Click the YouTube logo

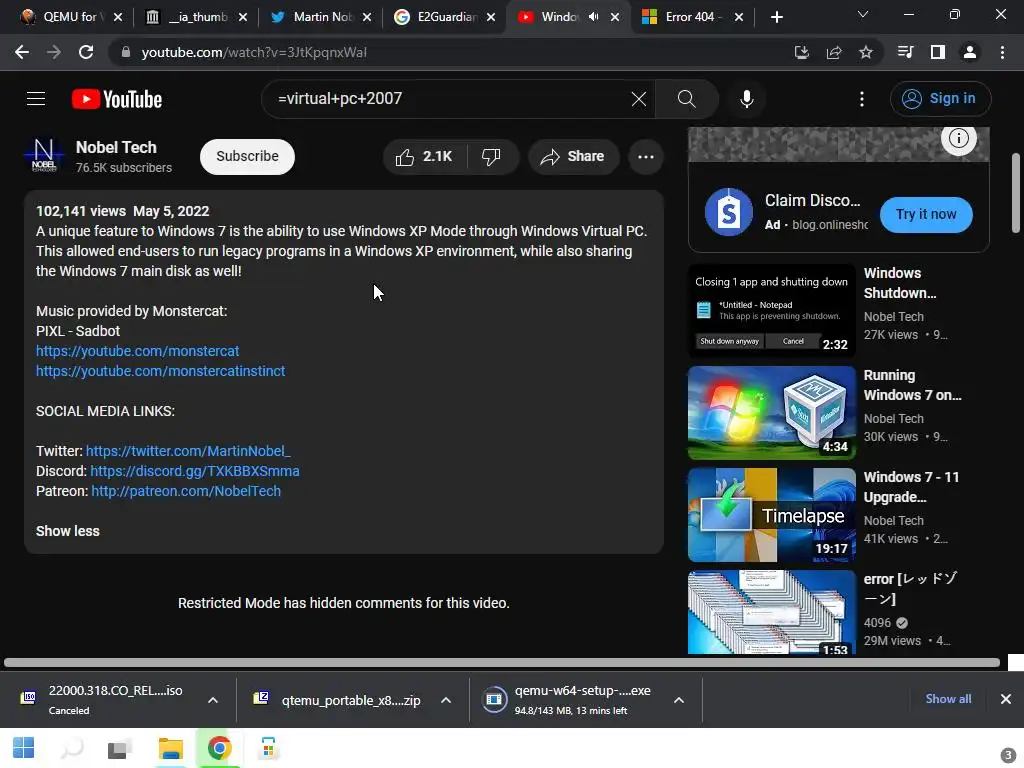coord(117,99)
